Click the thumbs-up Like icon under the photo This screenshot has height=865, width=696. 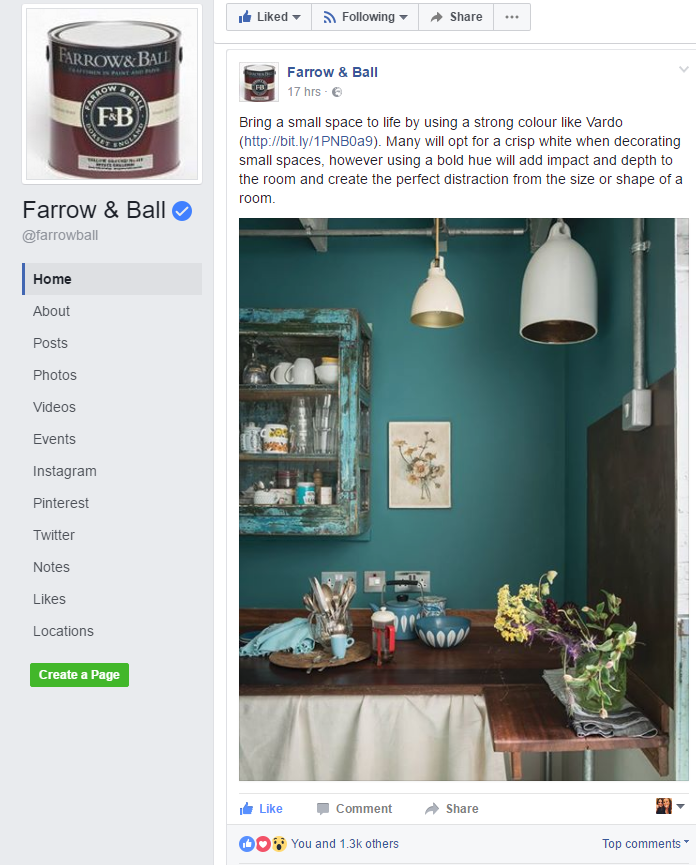[246, 809]
